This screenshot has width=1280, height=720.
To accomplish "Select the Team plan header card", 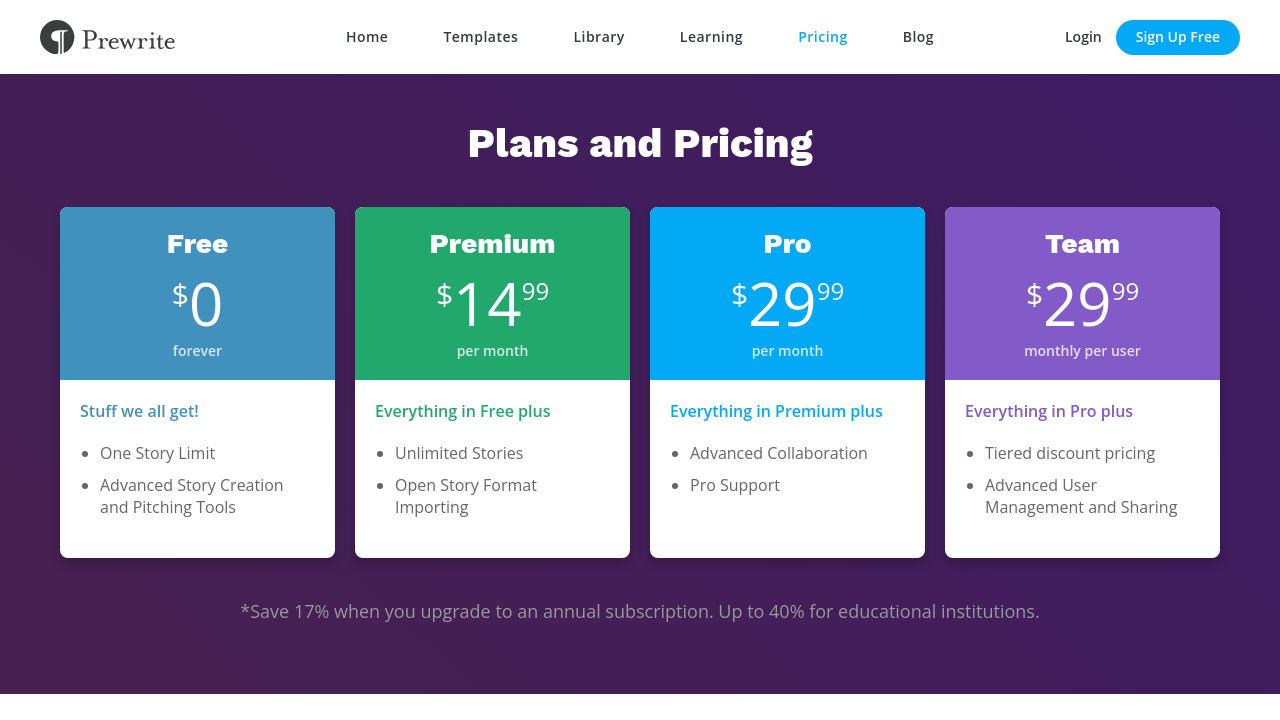I will (1082, 293).
